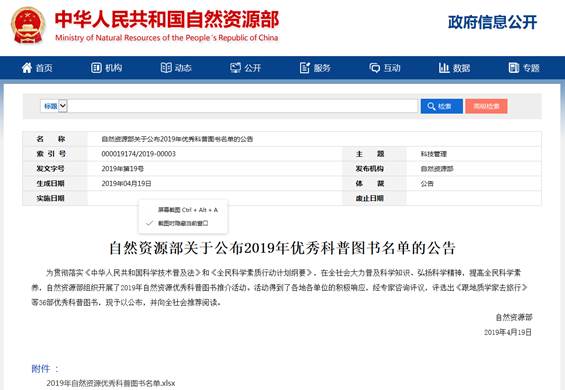Focus the search text input box
Image resolution: width=565 pixels, height=390 pixels.
(242, 106)
